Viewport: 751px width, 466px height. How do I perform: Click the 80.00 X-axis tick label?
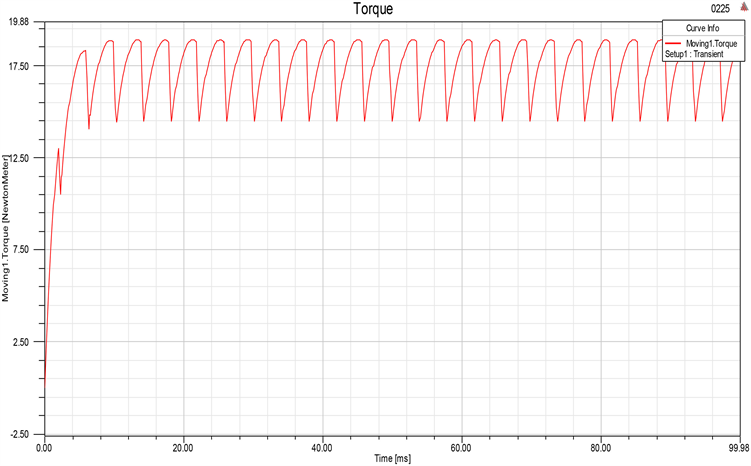pos(601,448)
